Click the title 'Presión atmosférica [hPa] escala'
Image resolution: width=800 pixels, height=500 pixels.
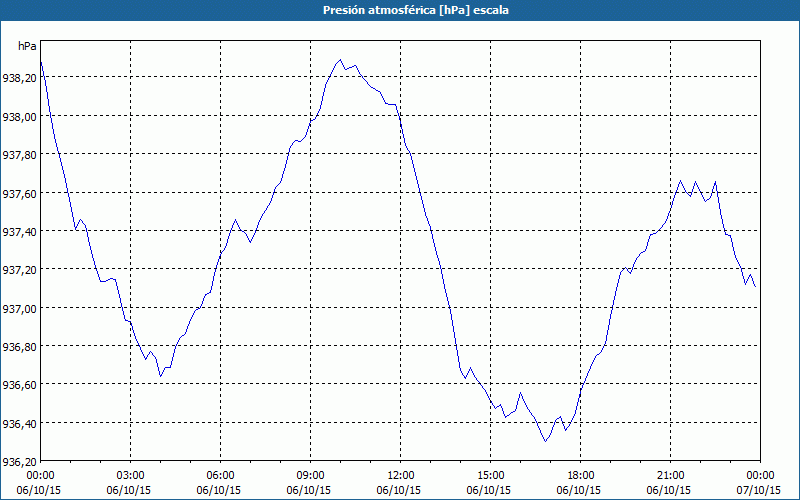point(416,10)
